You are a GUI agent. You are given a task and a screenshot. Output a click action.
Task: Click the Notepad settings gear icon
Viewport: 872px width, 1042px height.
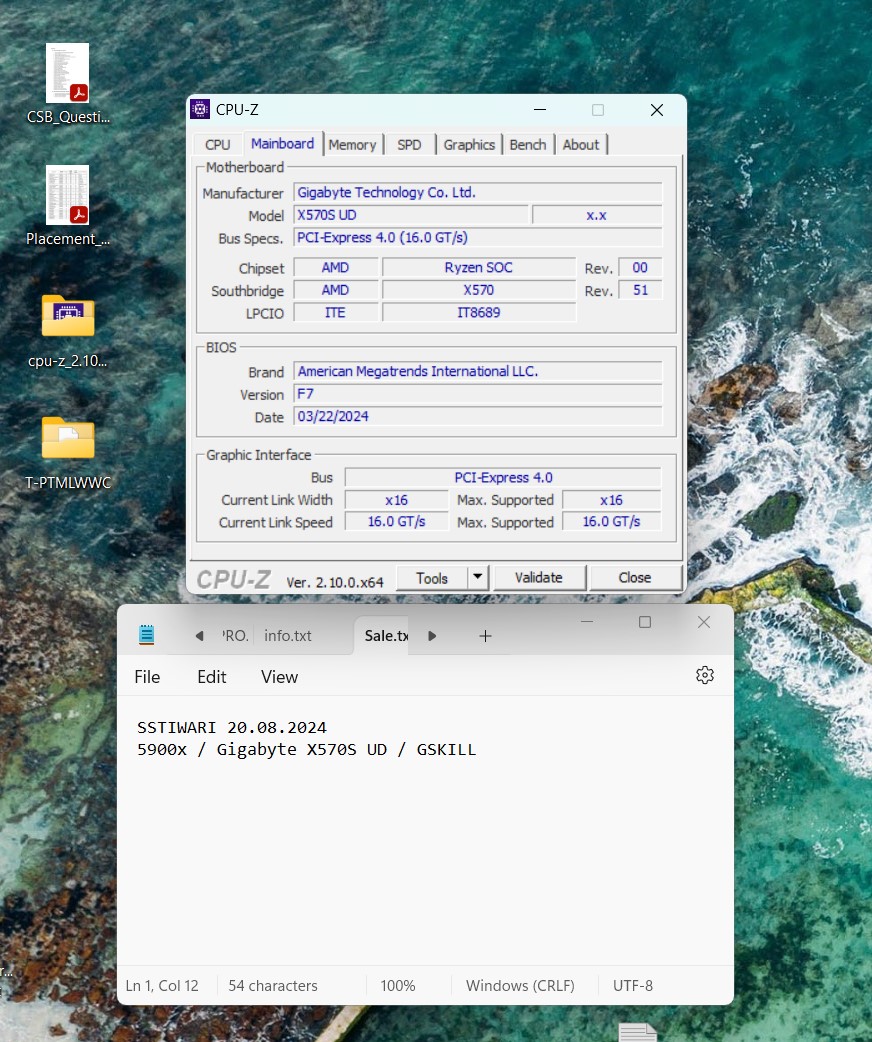coord(705,675)
